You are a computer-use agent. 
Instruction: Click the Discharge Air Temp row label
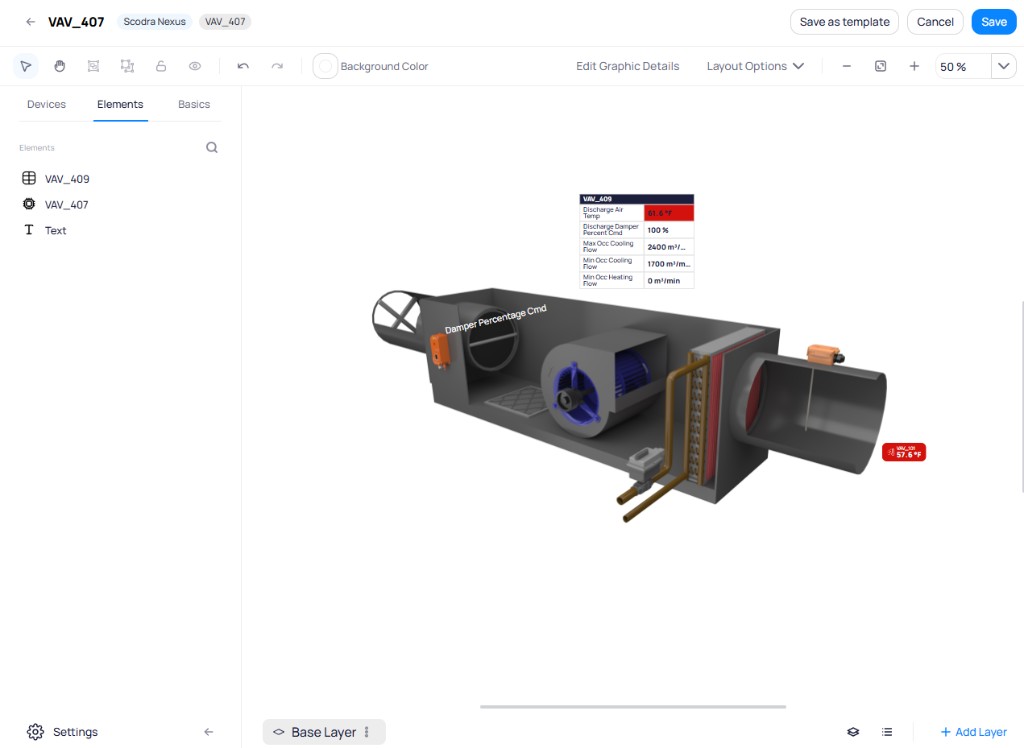pos(612,213)
